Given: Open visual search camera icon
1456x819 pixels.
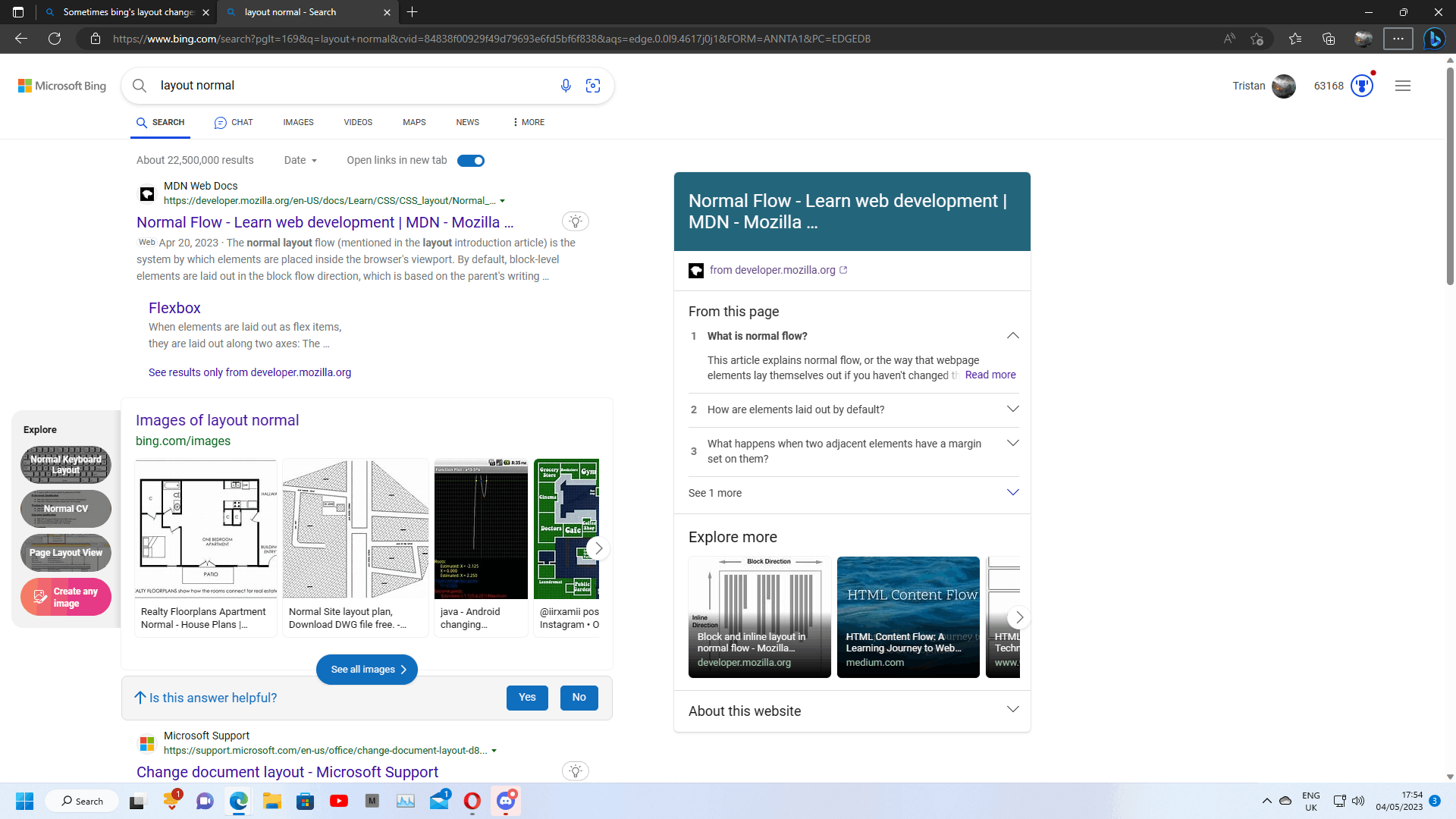Looking at the screenshot, I should [593, 86].
